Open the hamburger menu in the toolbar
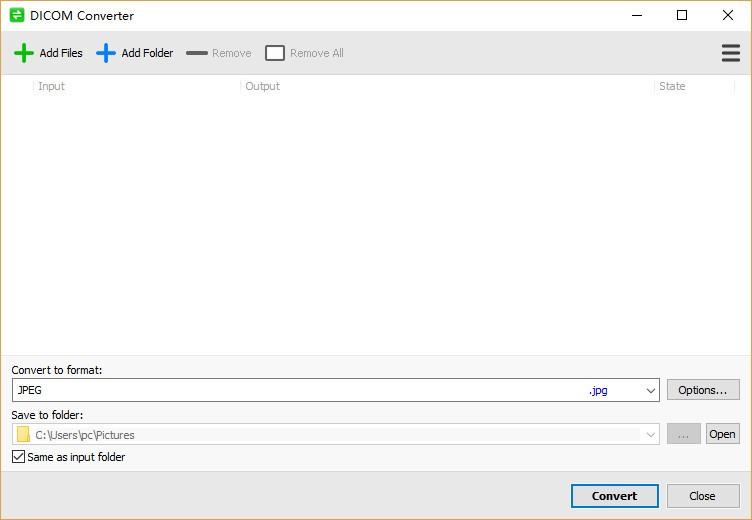This screenshot has height=520, width=752. (730, 53)
